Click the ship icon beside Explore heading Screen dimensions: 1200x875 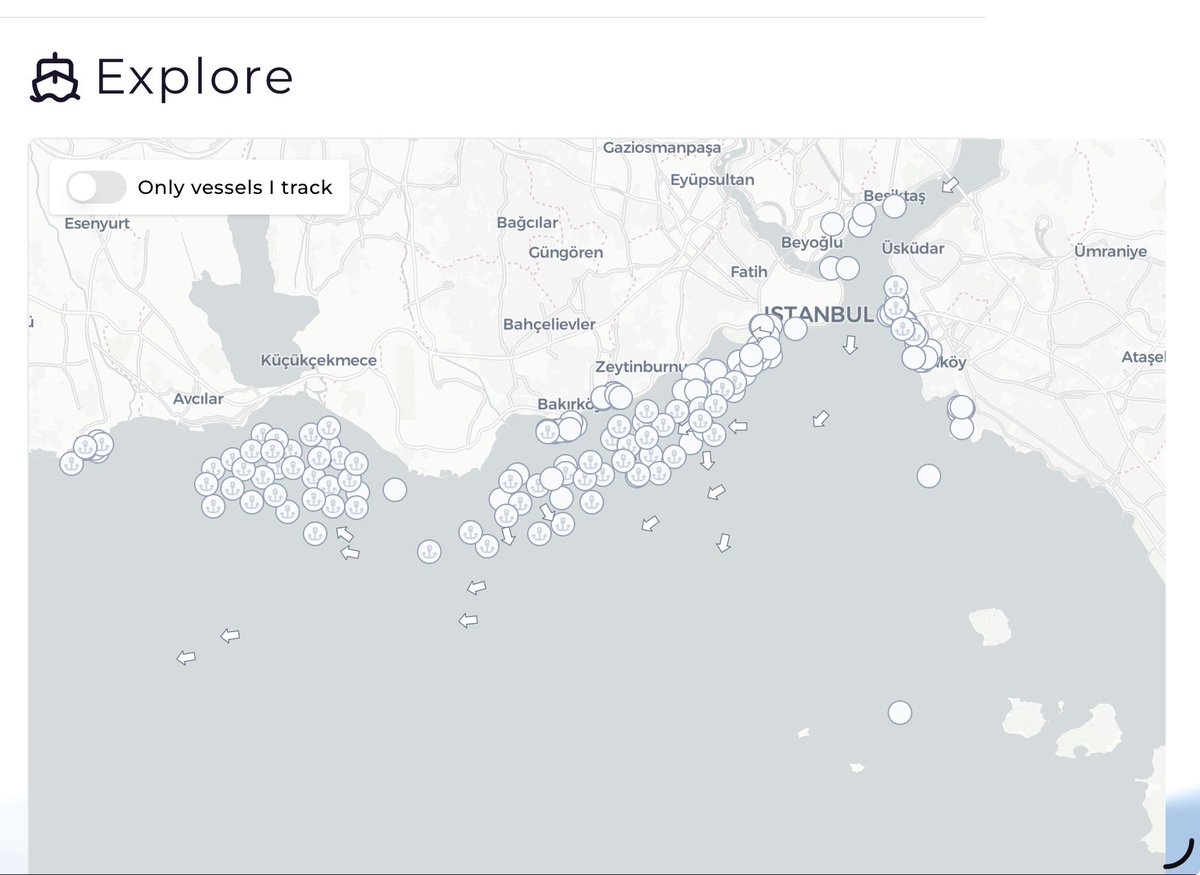[x=55, y=79]
